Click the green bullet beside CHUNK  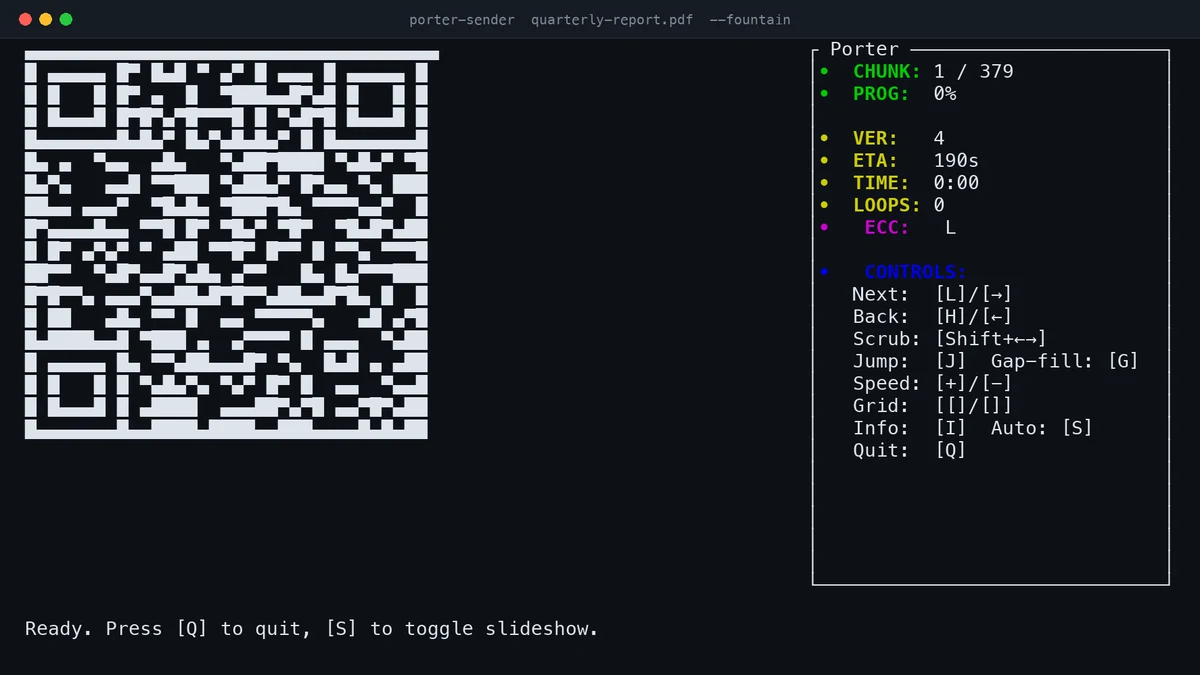coord(825,71)
